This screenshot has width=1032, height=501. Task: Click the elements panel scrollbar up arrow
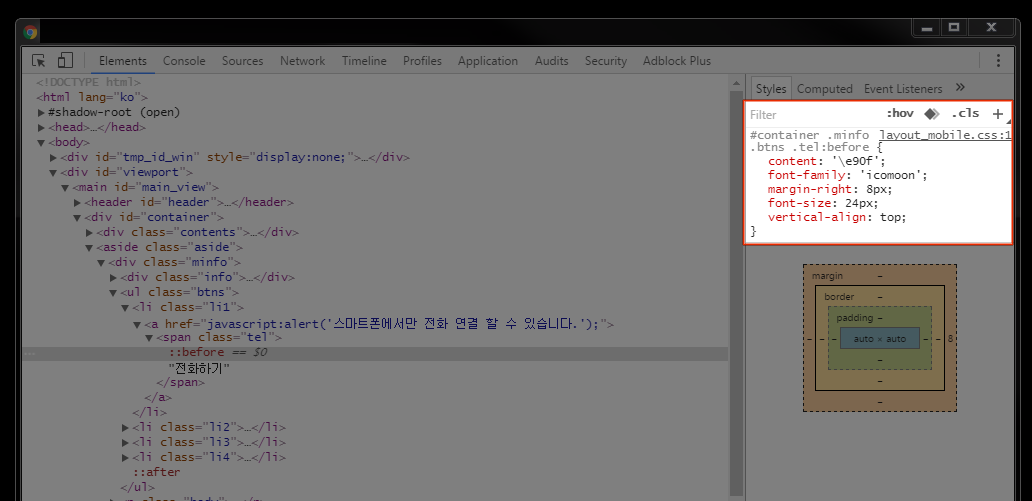pyautogui.click(x=736, y=83)
